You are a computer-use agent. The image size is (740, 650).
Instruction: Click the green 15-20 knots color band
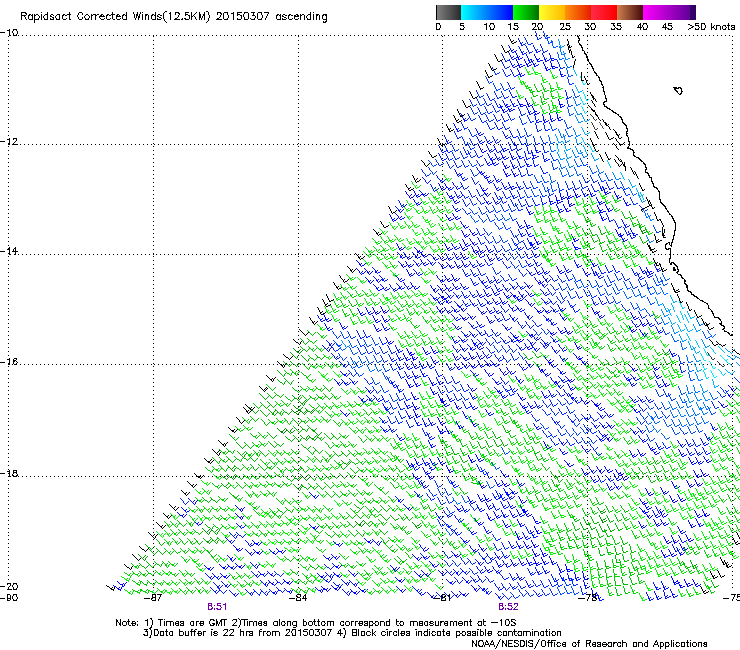[526, 12]
